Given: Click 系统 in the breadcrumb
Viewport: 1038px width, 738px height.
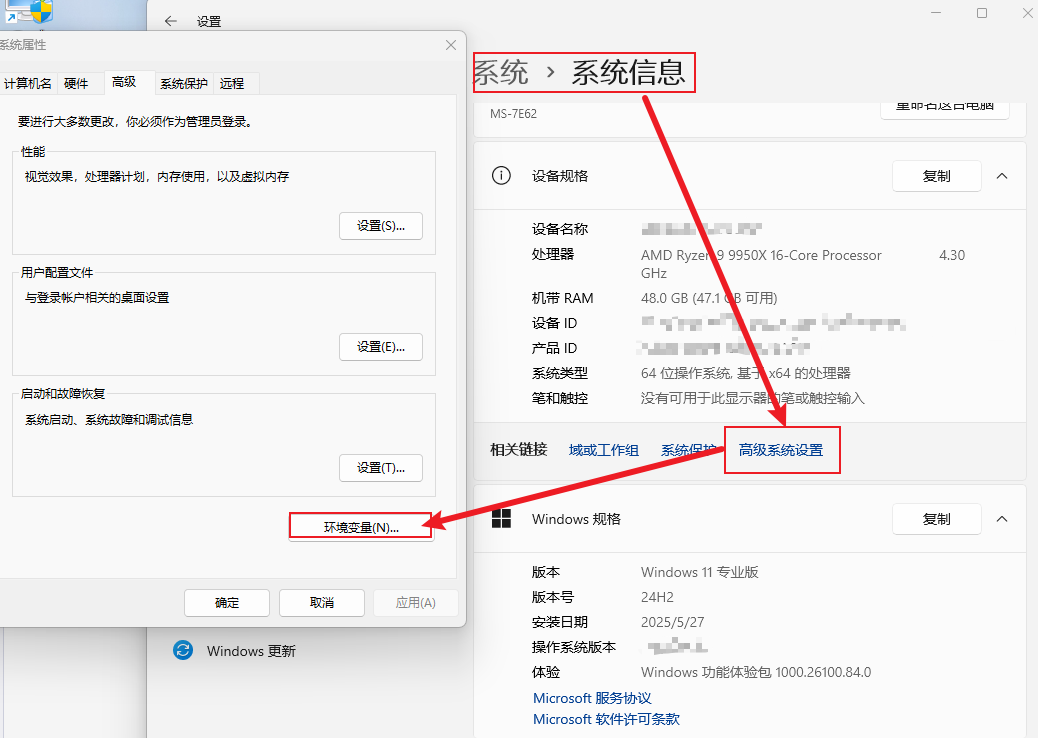Looking at the screenshot, I should click(x=502, y=72).
